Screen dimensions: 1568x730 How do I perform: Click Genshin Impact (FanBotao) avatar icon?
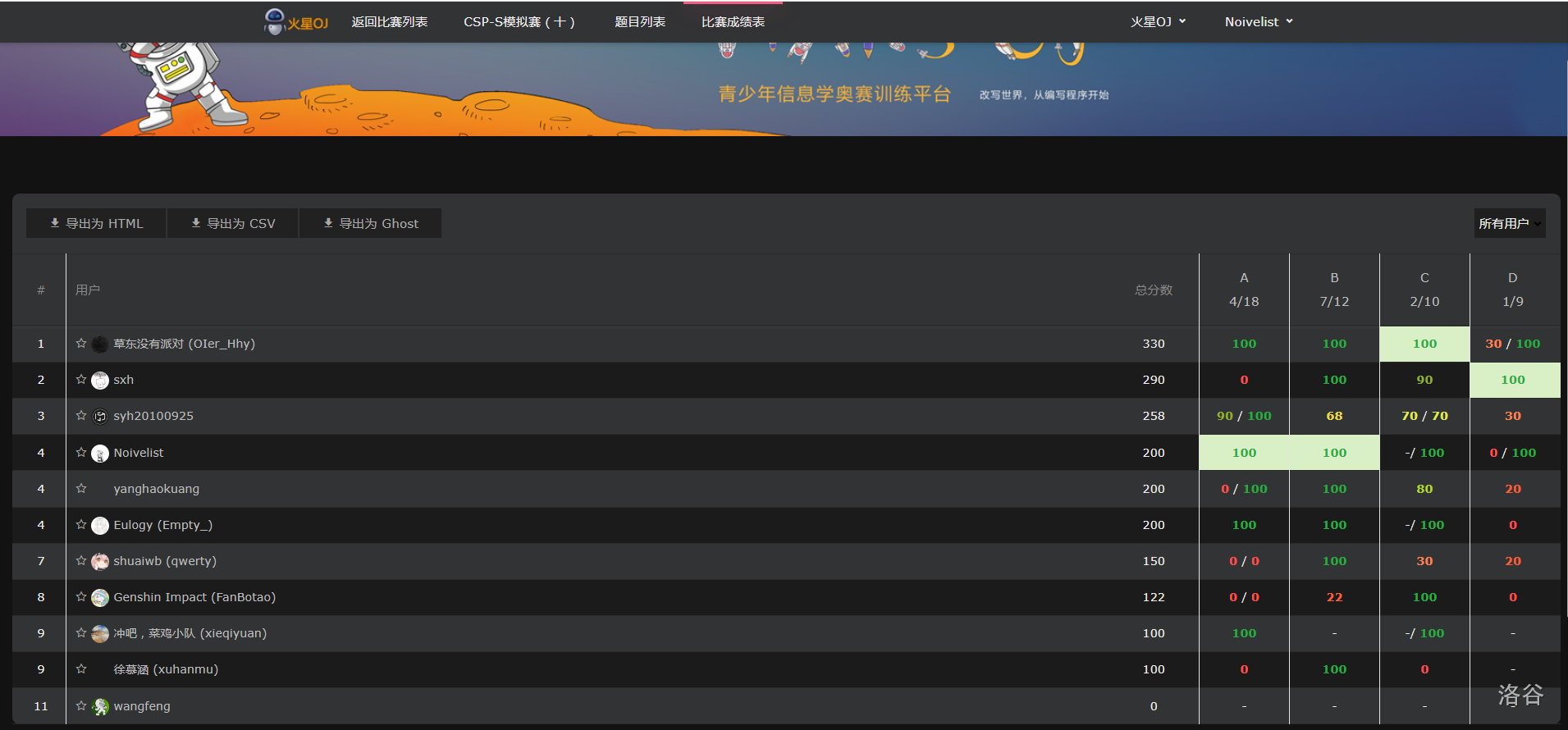100,598
